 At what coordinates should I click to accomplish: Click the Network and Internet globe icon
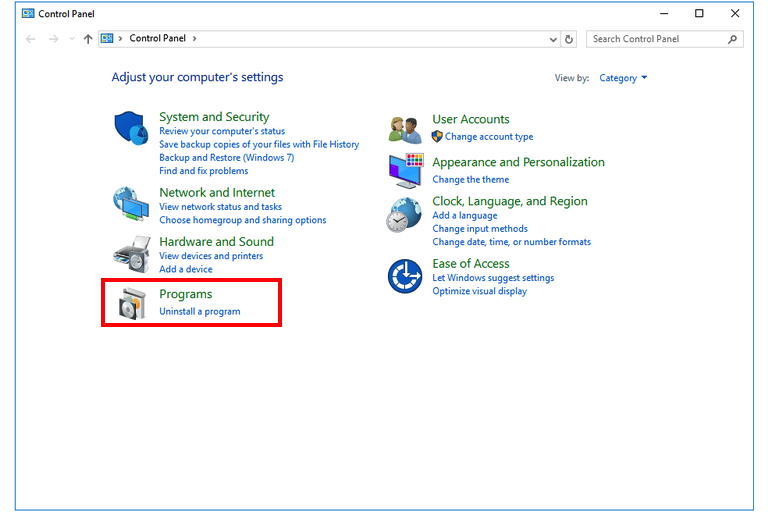coord(131,204)
